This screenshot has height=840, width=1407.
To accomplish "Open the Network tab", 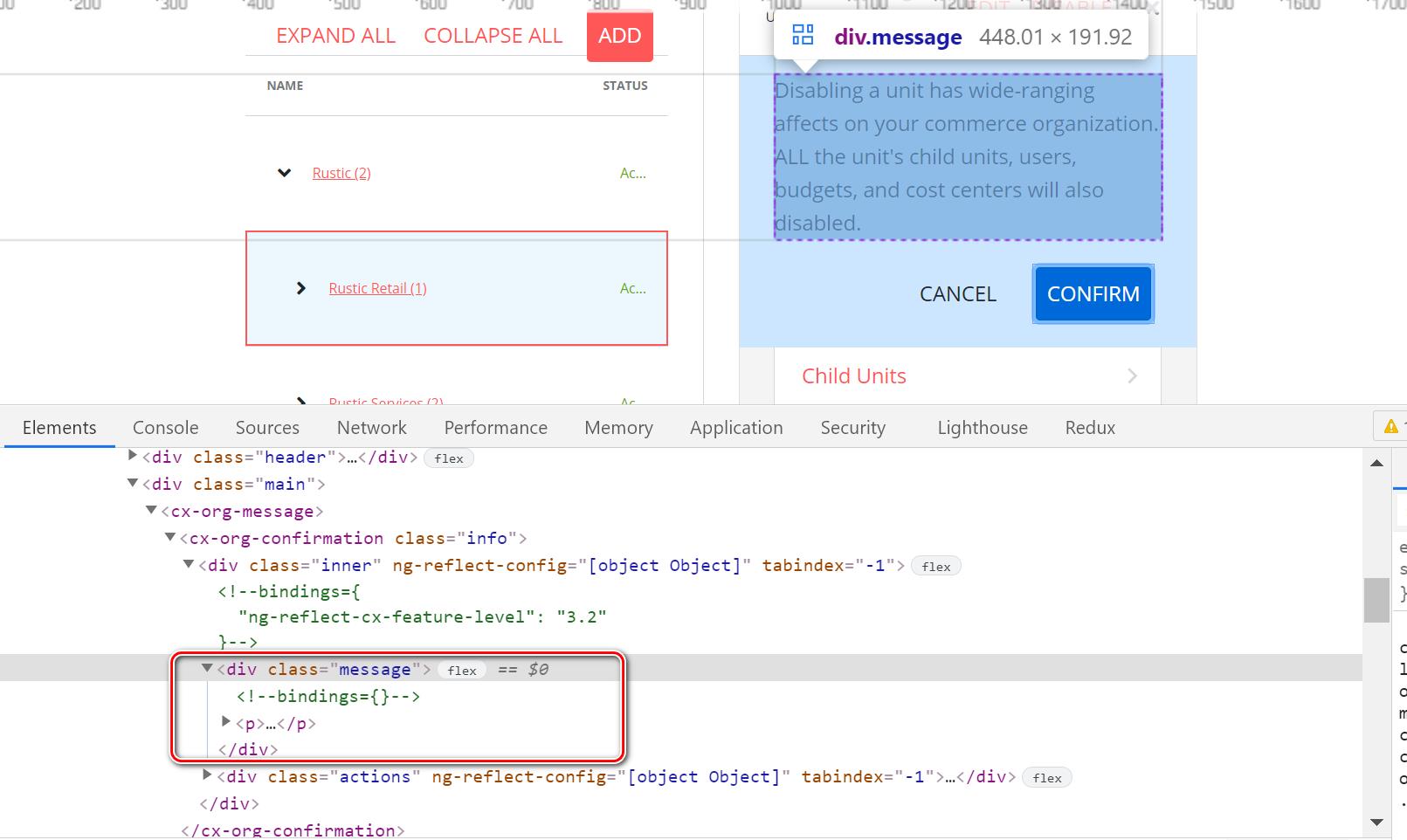I will [x=372, y=428].
